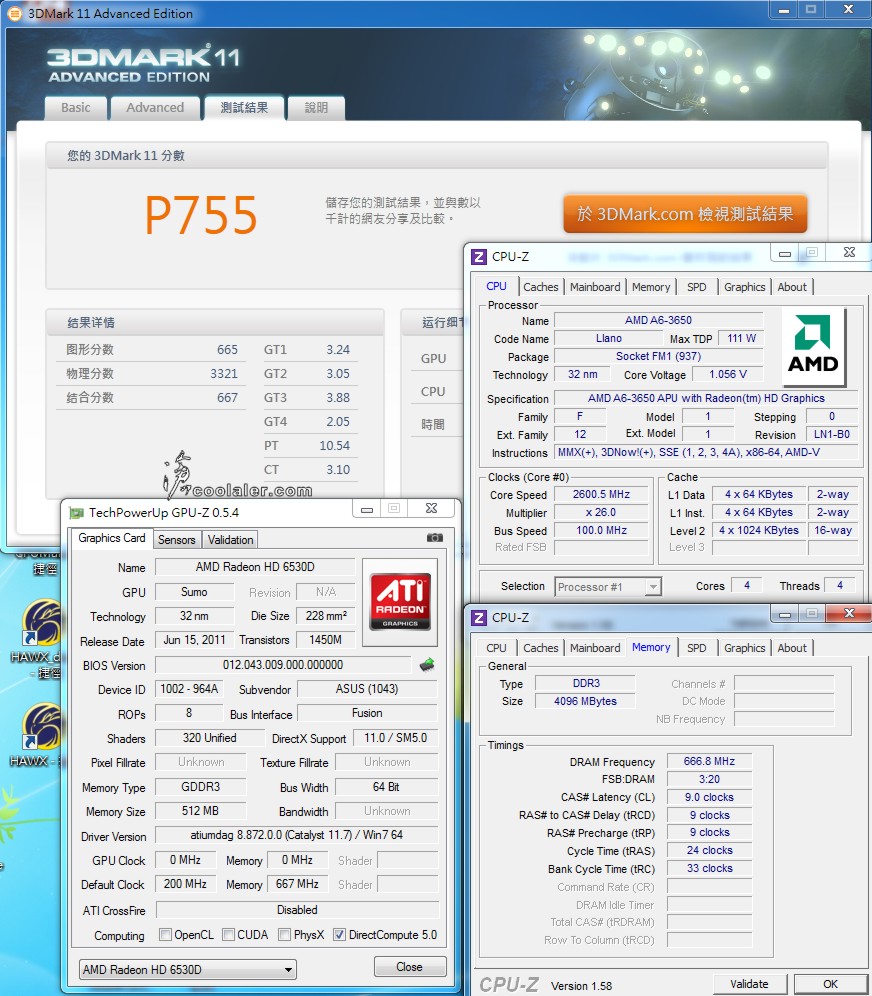Open the Caches tab in upper CPU-Z window
This screenshot has height=996, width=872.
click(x=540, y=287)
